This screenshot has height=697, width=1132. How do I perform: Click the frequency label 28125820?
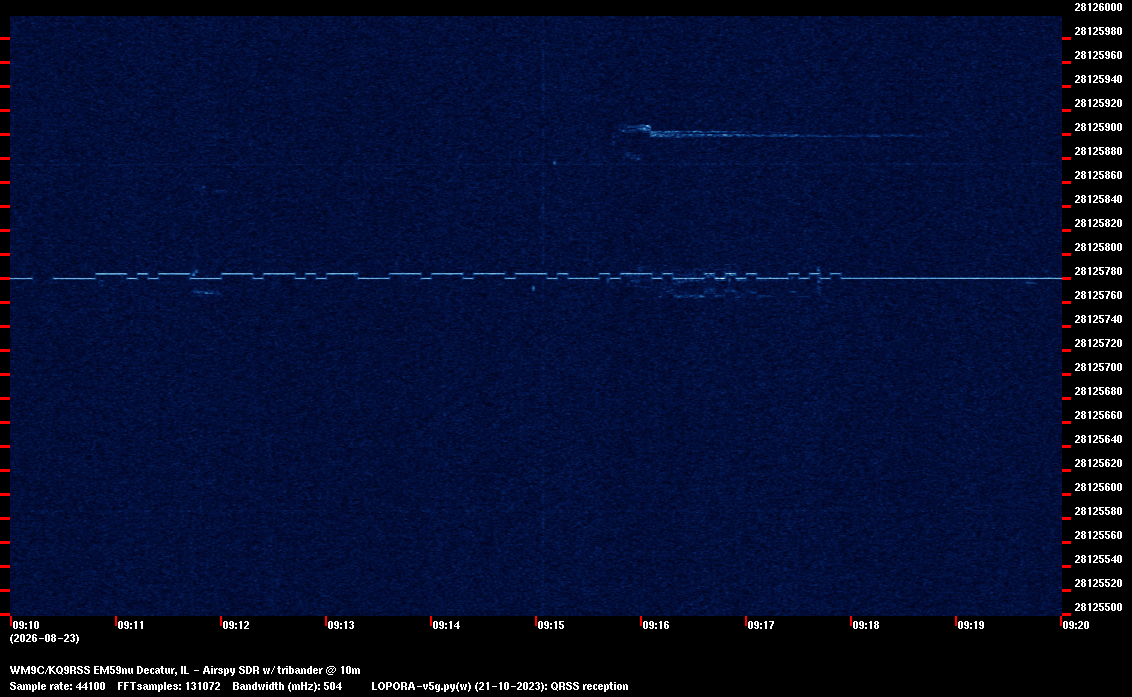(1098, 223)
